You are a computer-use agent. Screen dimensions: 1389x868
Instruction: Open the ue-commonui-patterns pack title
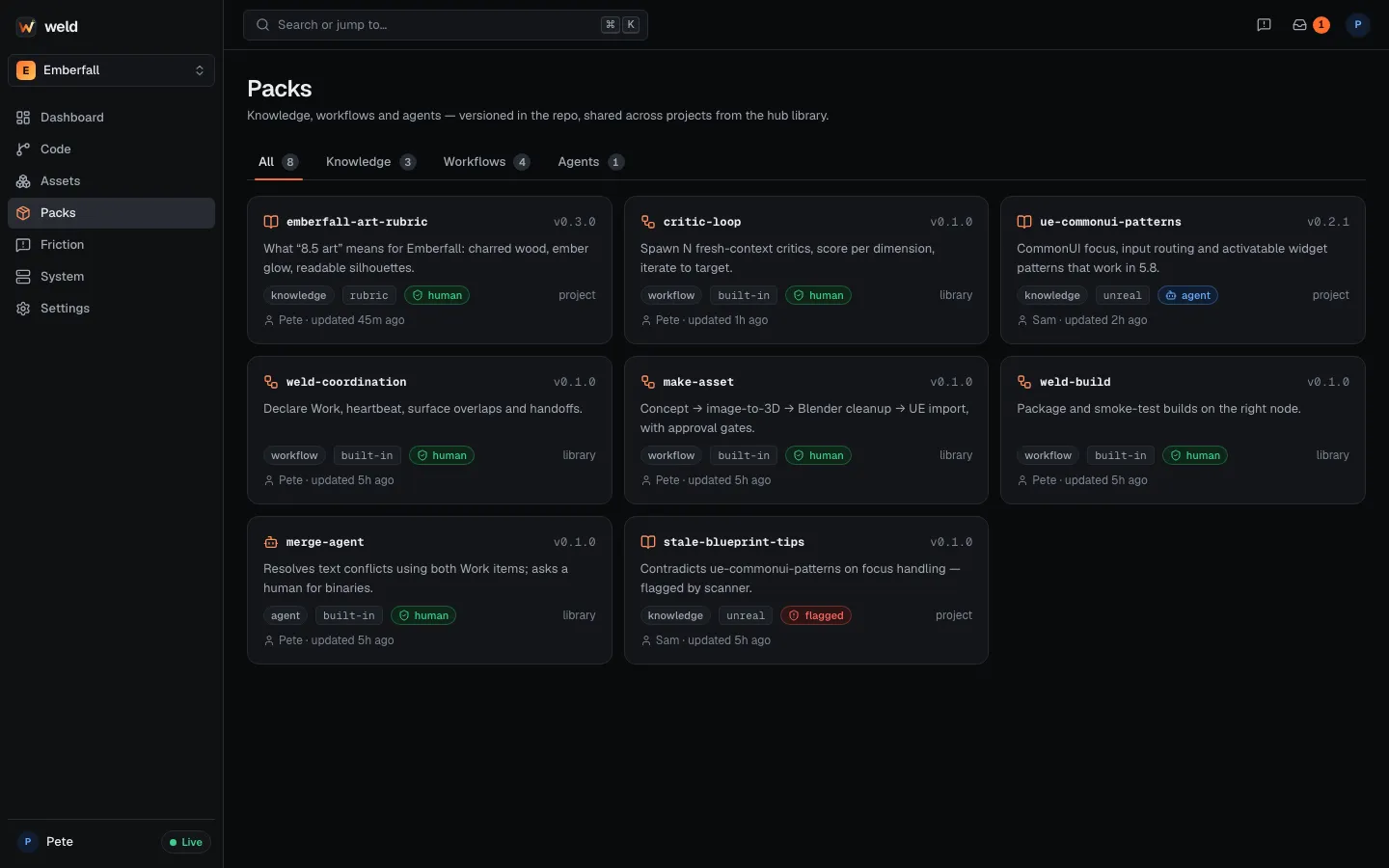click(x=1110, y=222)
